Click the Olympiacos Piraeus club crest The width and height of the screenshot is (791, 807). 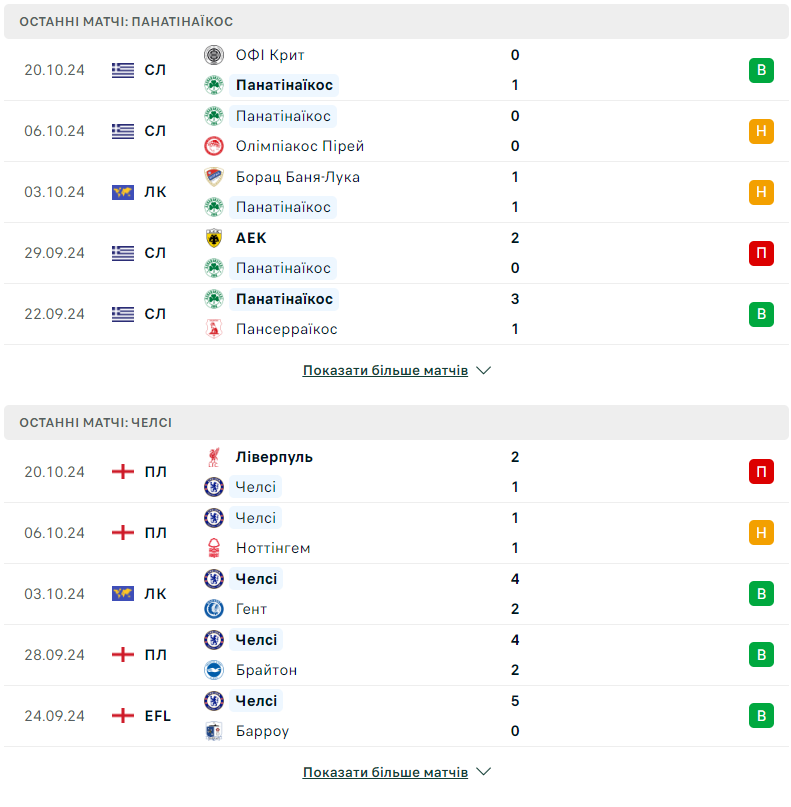click(213, 146)
